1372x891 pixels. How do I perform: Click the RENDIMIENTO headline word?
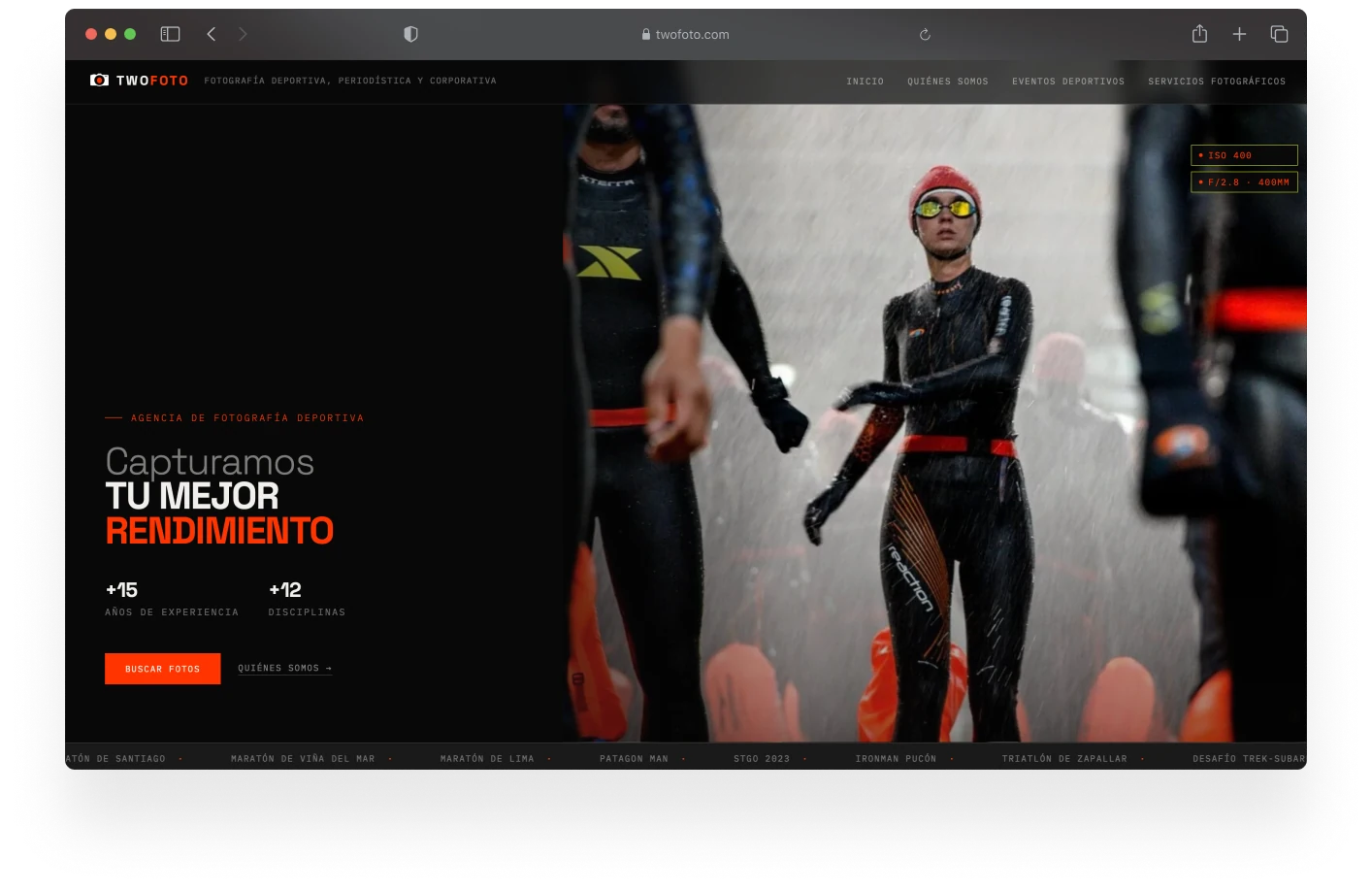219,531
